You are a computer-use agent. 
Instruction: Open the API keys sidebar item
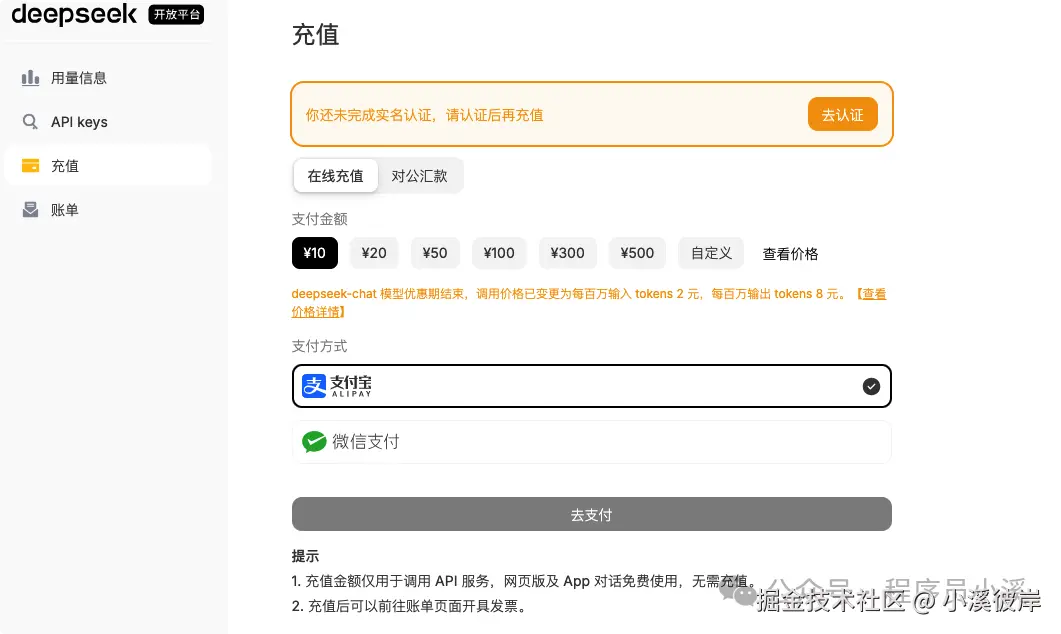click(x=78, y=121)
